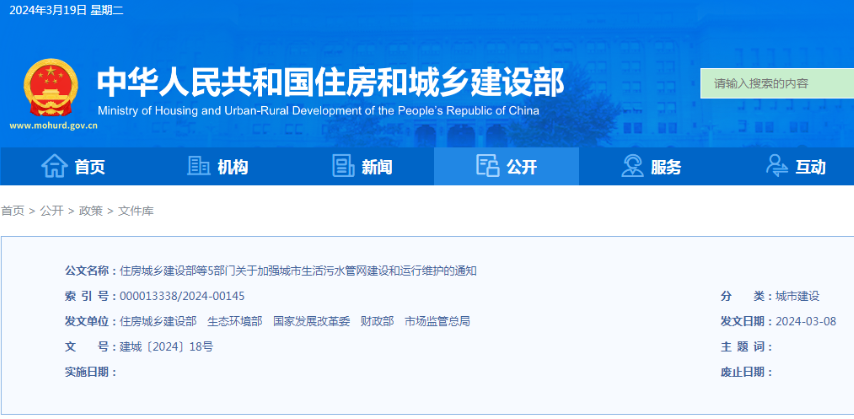This screenshot has height=419, width=854.
Task: Go to 首页 in the breadcrumb trail
Action: 12,211
